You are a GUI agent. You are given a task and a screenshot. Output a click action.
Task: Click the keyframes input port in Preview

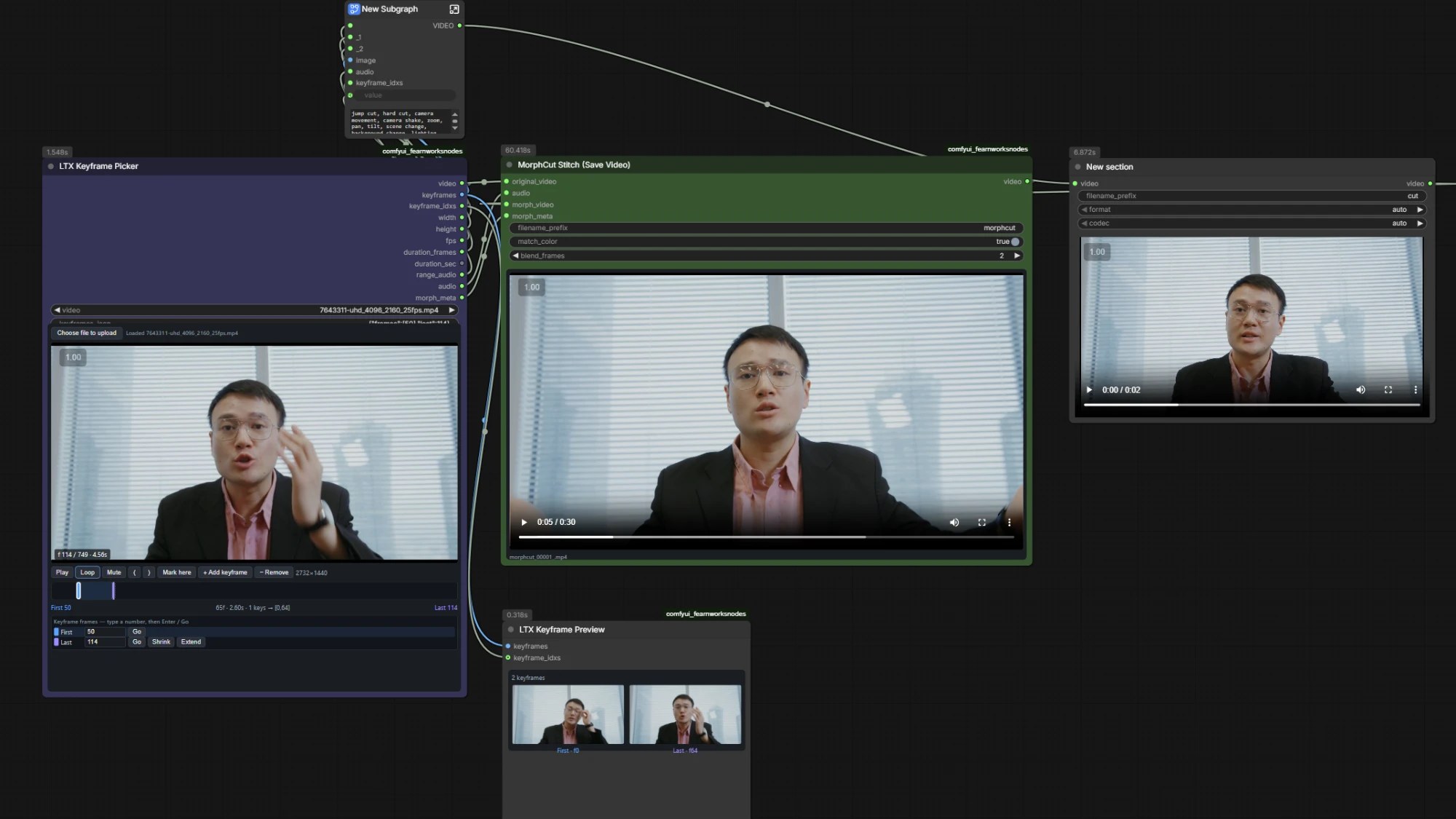[x=508, y=646]
